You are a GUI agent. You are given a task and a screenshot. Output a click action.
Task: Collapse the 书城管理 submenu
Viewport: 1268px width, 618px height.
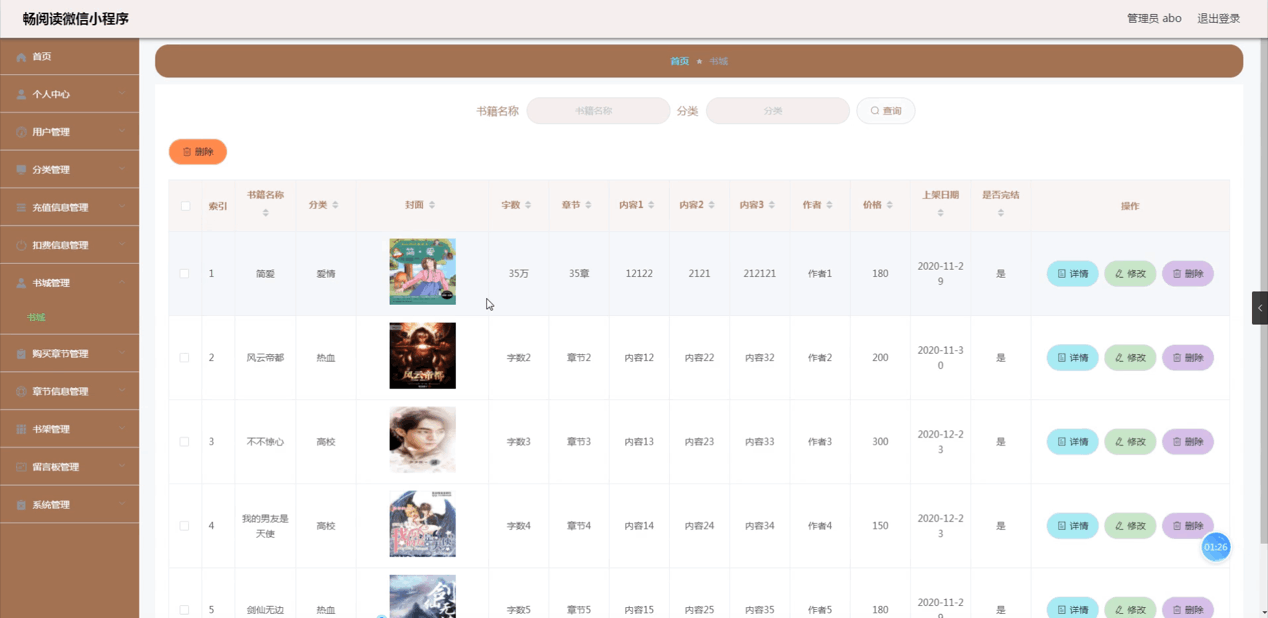pyautogui.click(x=60, y=282)
